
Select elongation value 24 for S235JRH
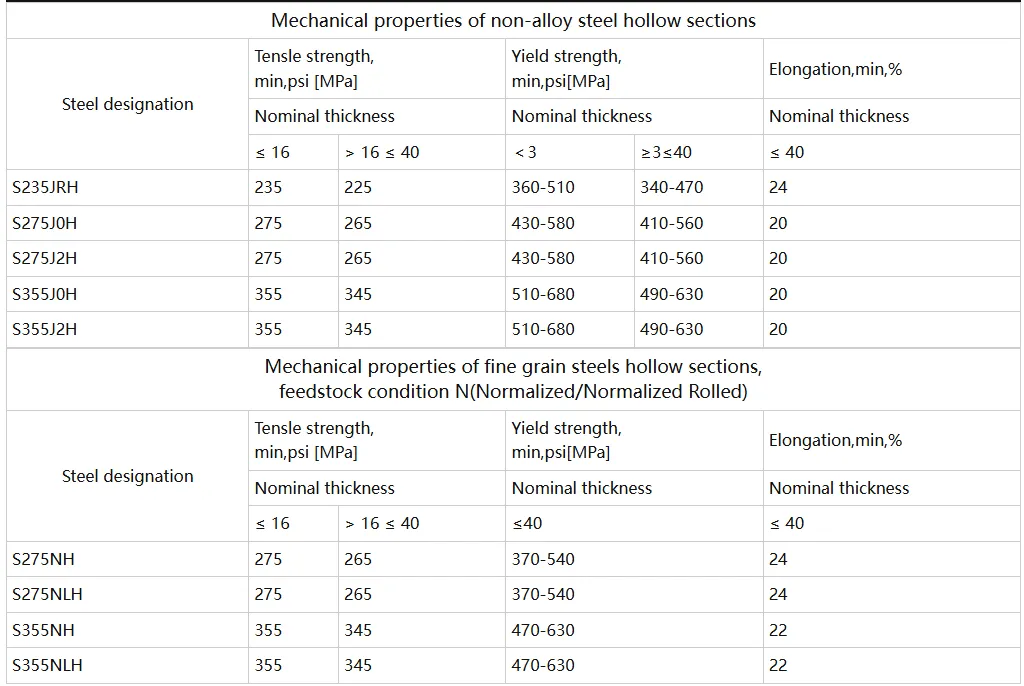778,188
